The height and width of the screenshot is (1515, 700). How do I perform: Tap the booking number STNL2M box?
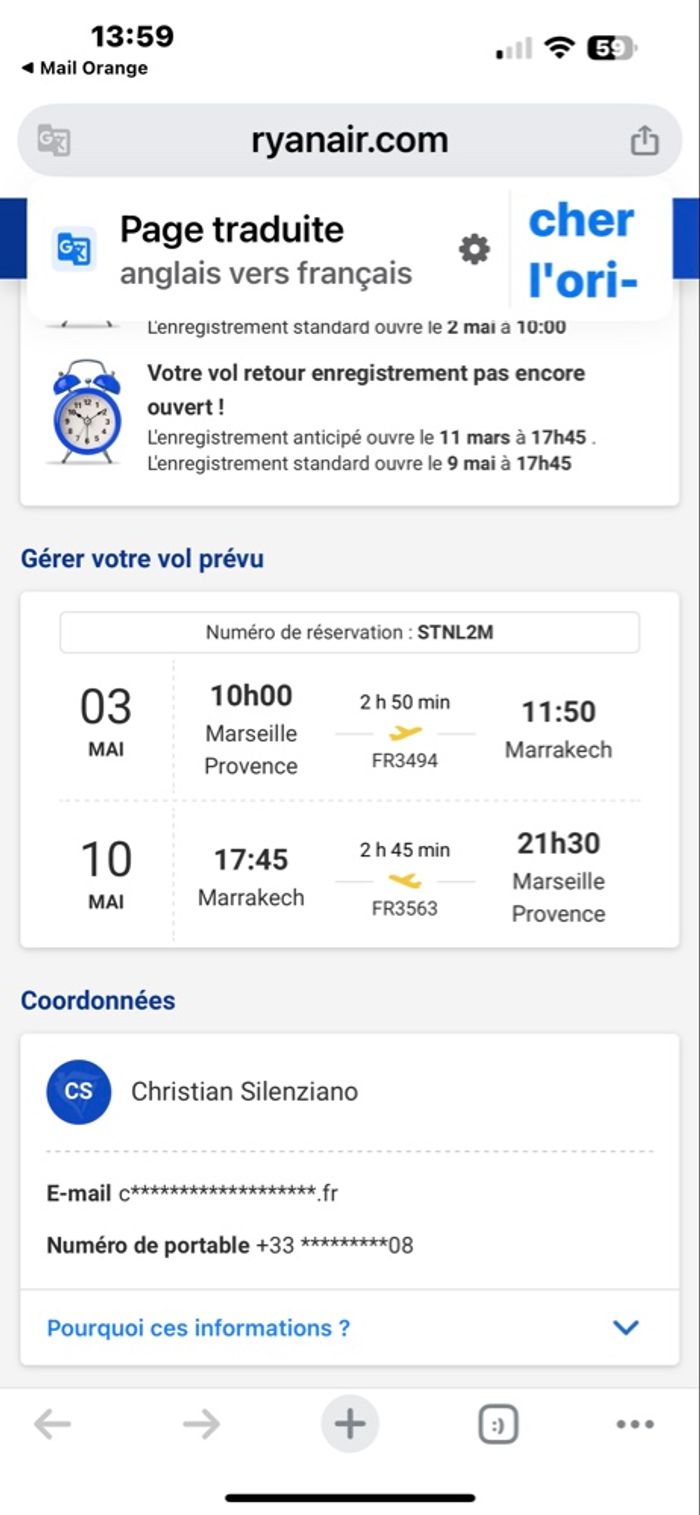(349, 632)
